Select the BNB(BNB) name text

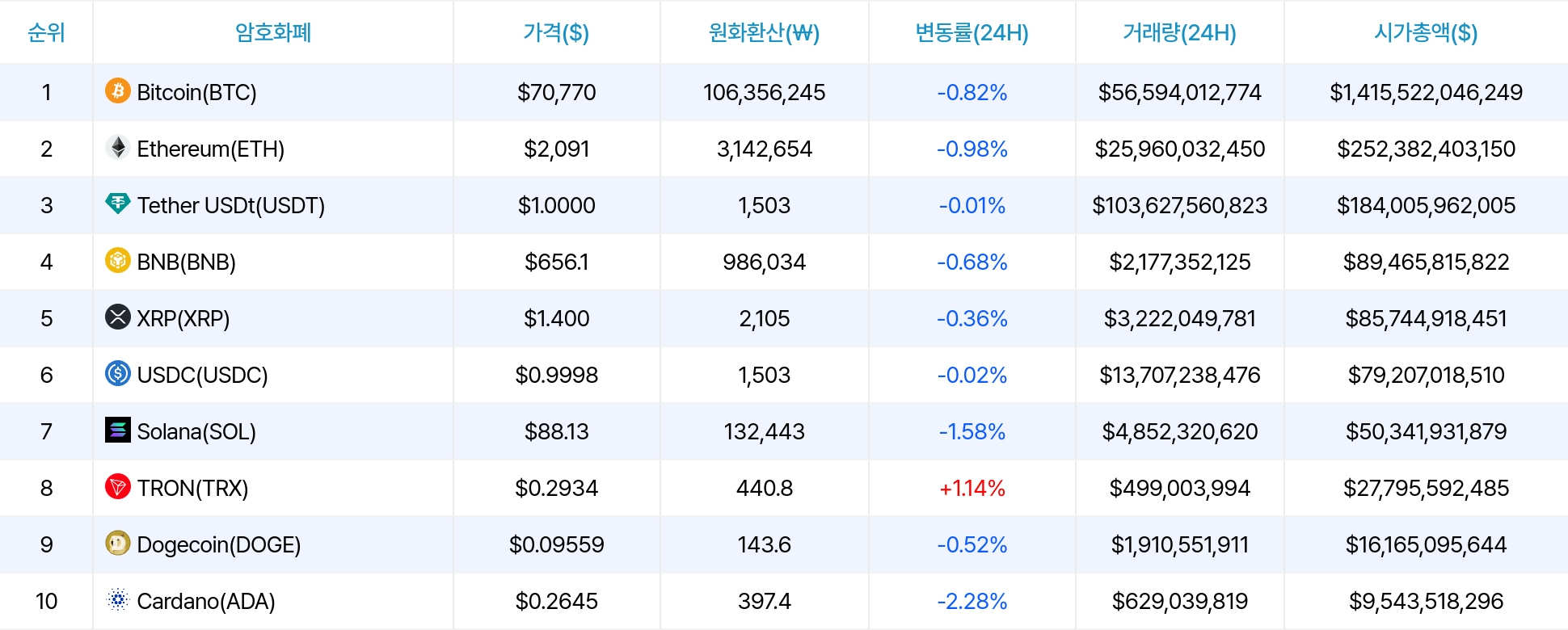point(186,262)
